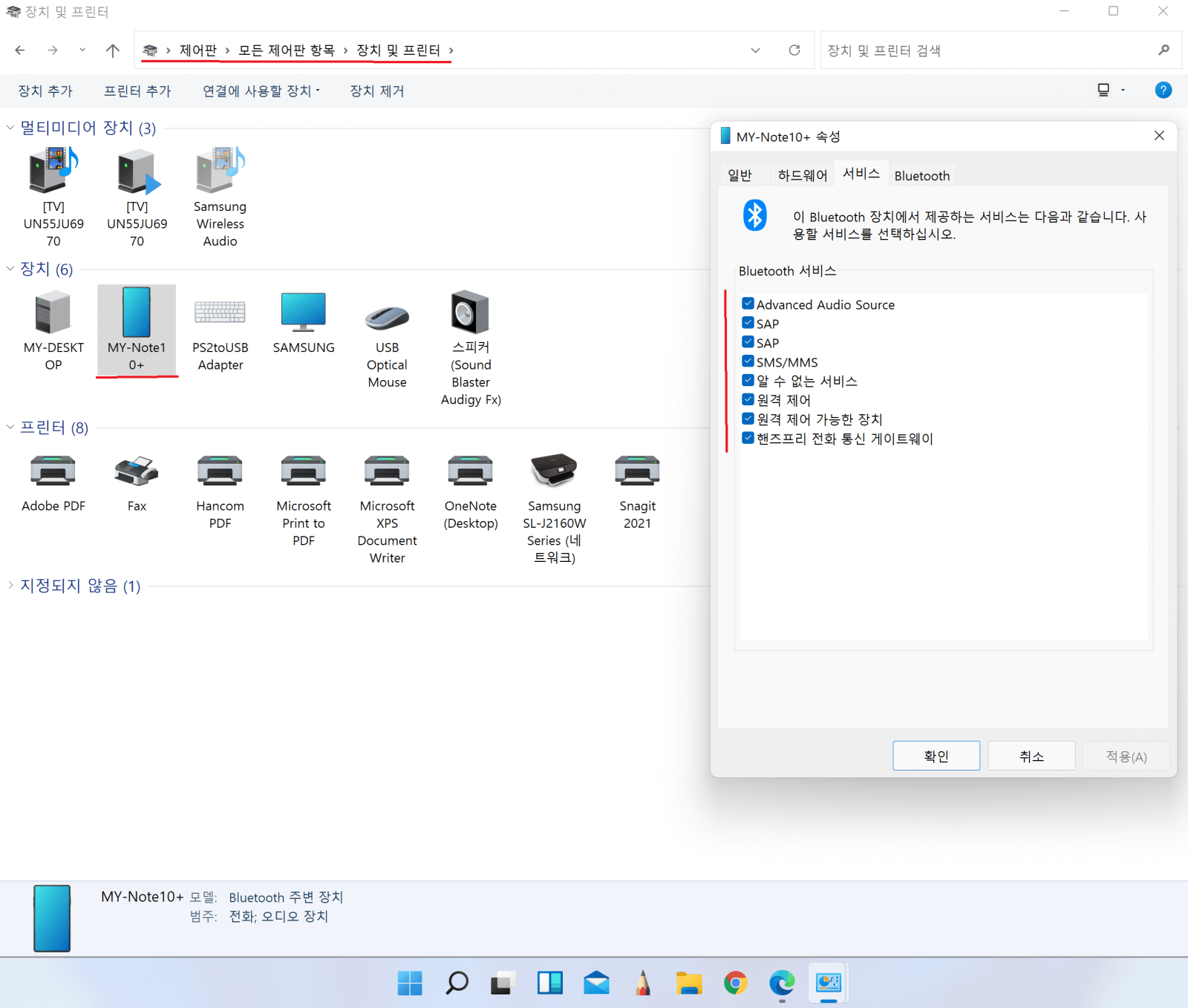Select the Samsung SL-J2160W Series printer icon
This screenshot has height=1008, width=1188.
click(x=554, y=470)
